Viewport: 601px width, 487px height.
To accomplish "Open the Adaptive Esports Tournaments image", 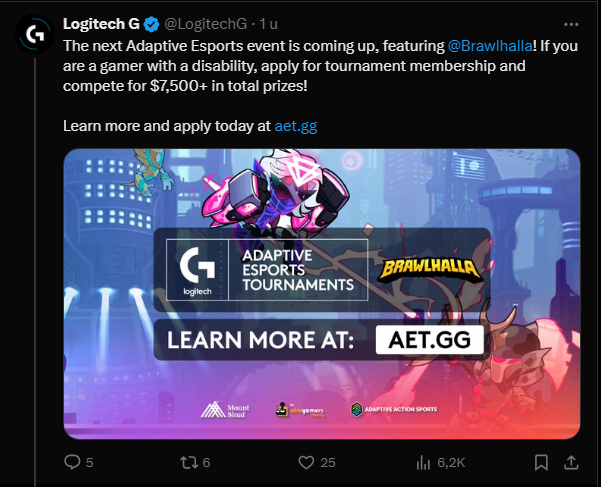I will coord(322,294).
